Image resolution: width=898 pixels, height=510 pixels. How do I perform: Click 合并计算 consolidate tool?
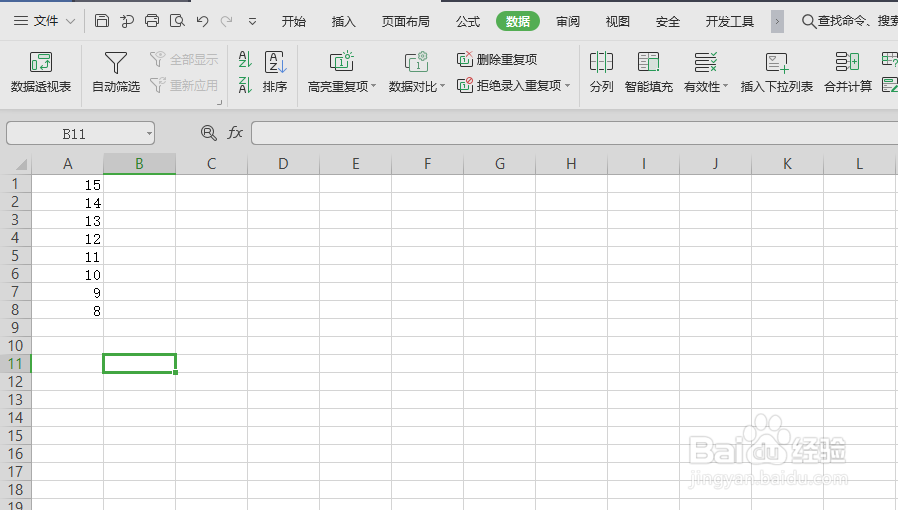[x=848, y=72]
